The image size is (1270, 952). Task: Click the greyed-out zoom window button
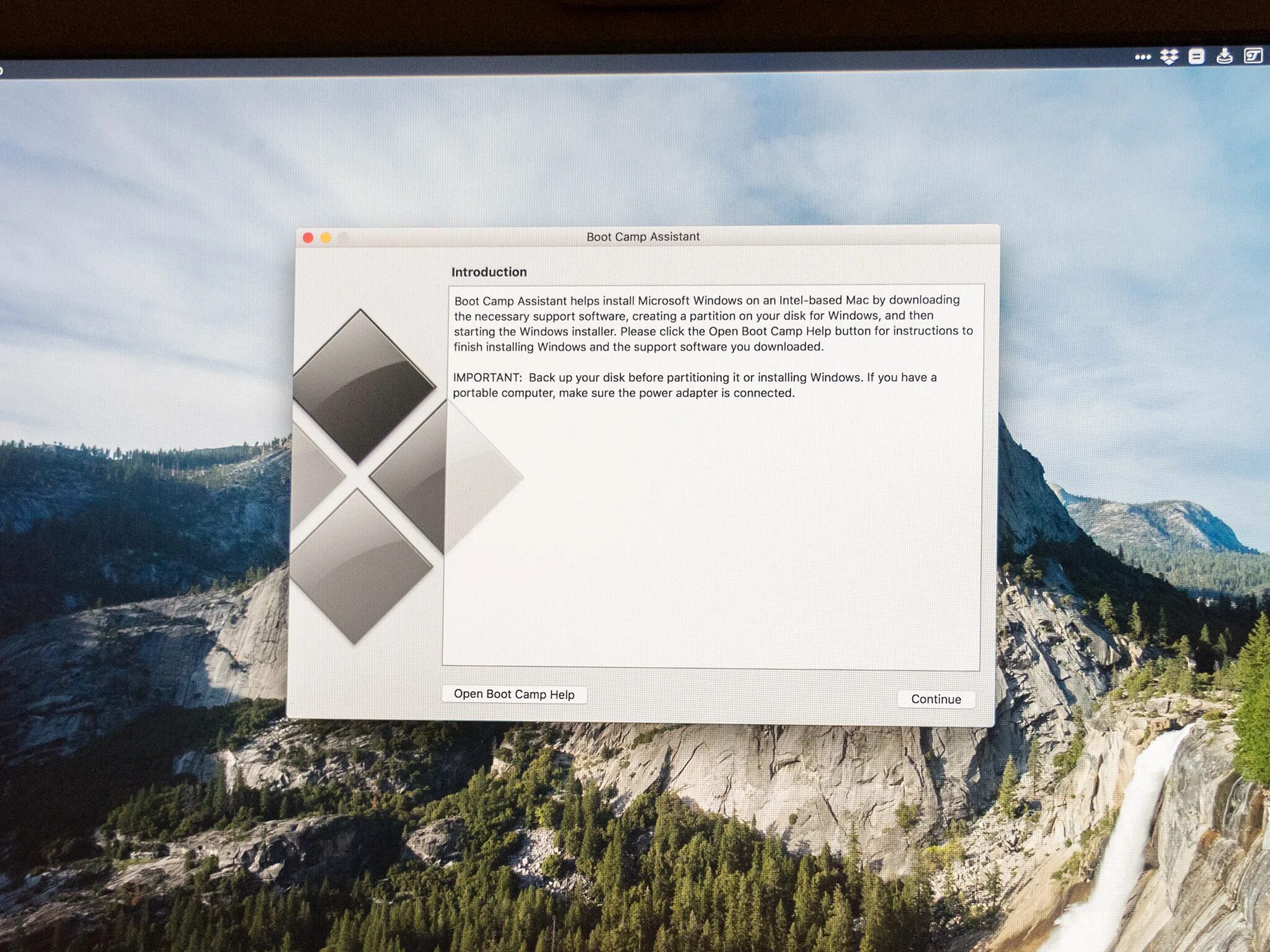click(344, 238)
